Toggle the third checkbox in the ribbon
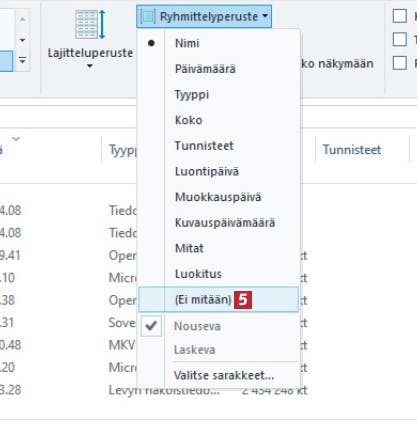 (400, 63)
